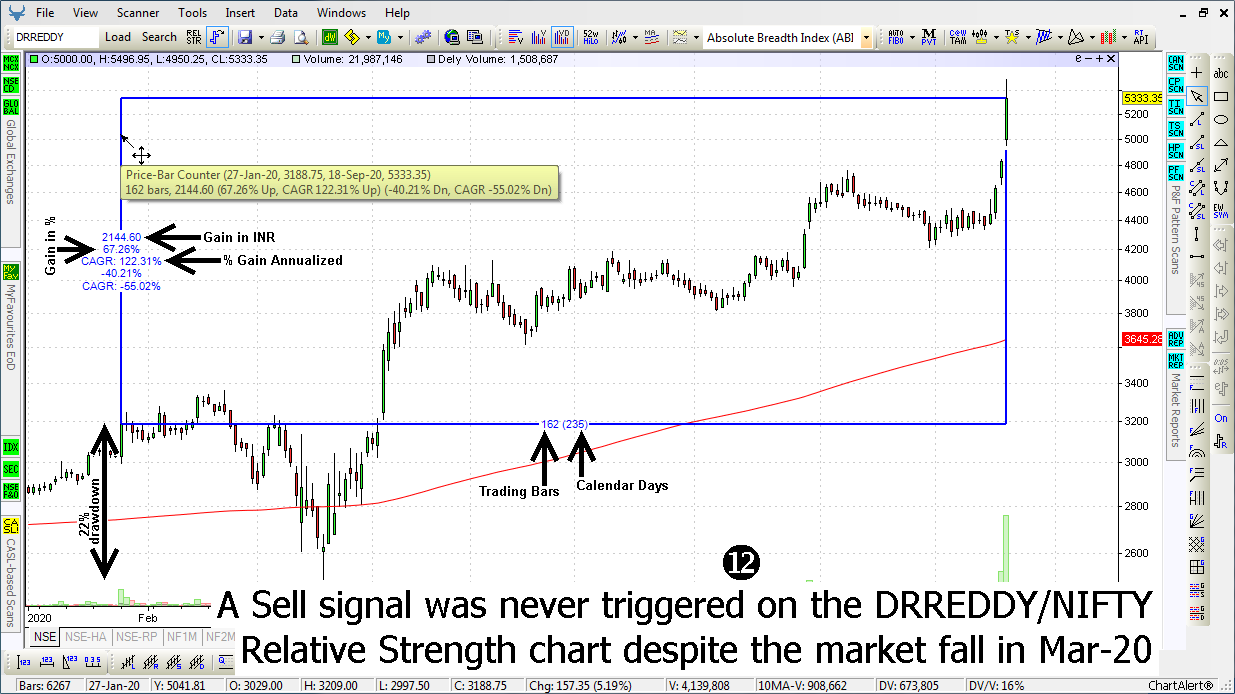
Task: Toggle the On button in drawing toolbar
Action: [1221, 418]
